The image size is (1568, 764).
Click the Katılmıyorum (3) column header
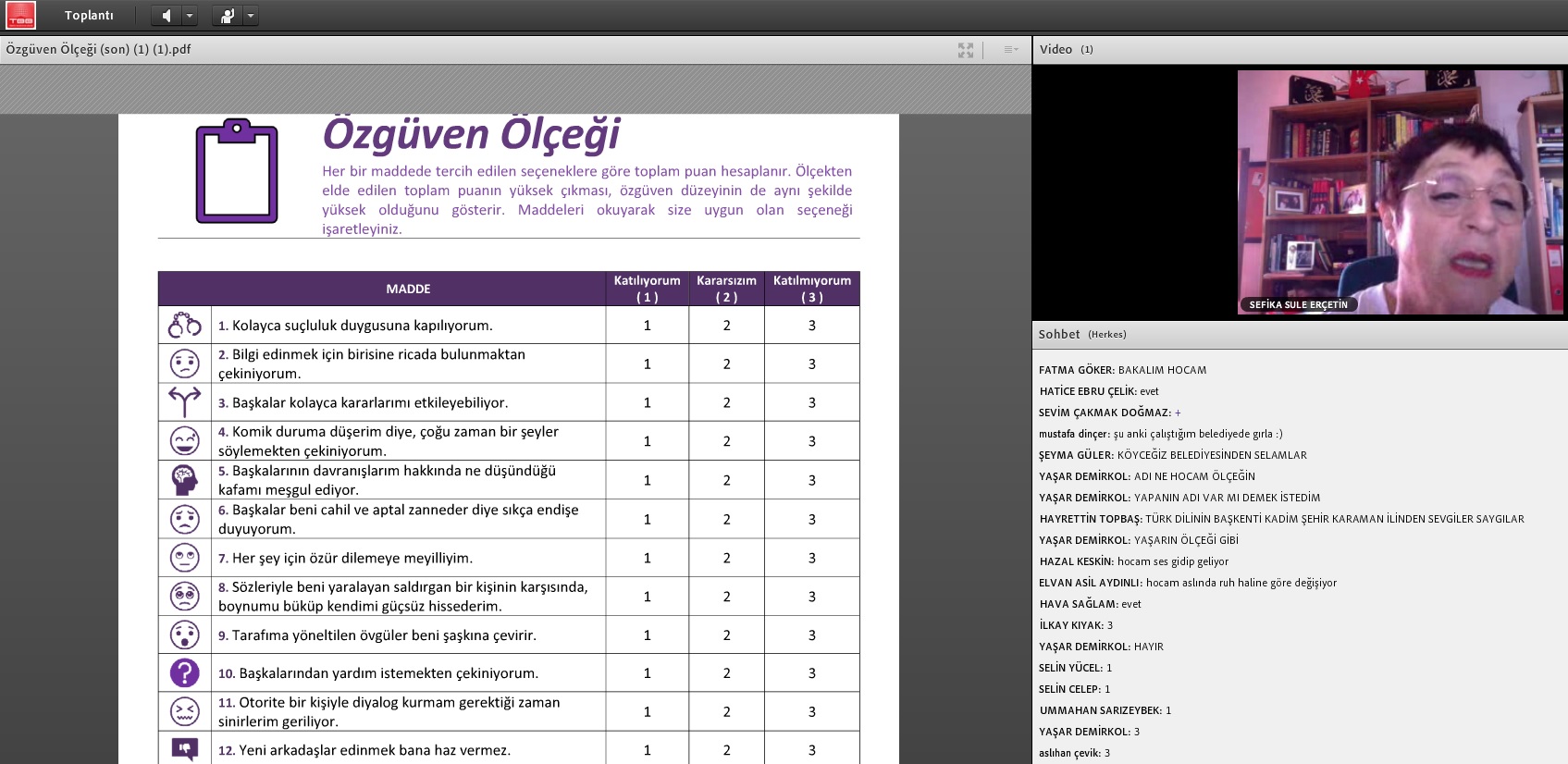[812, 289]
